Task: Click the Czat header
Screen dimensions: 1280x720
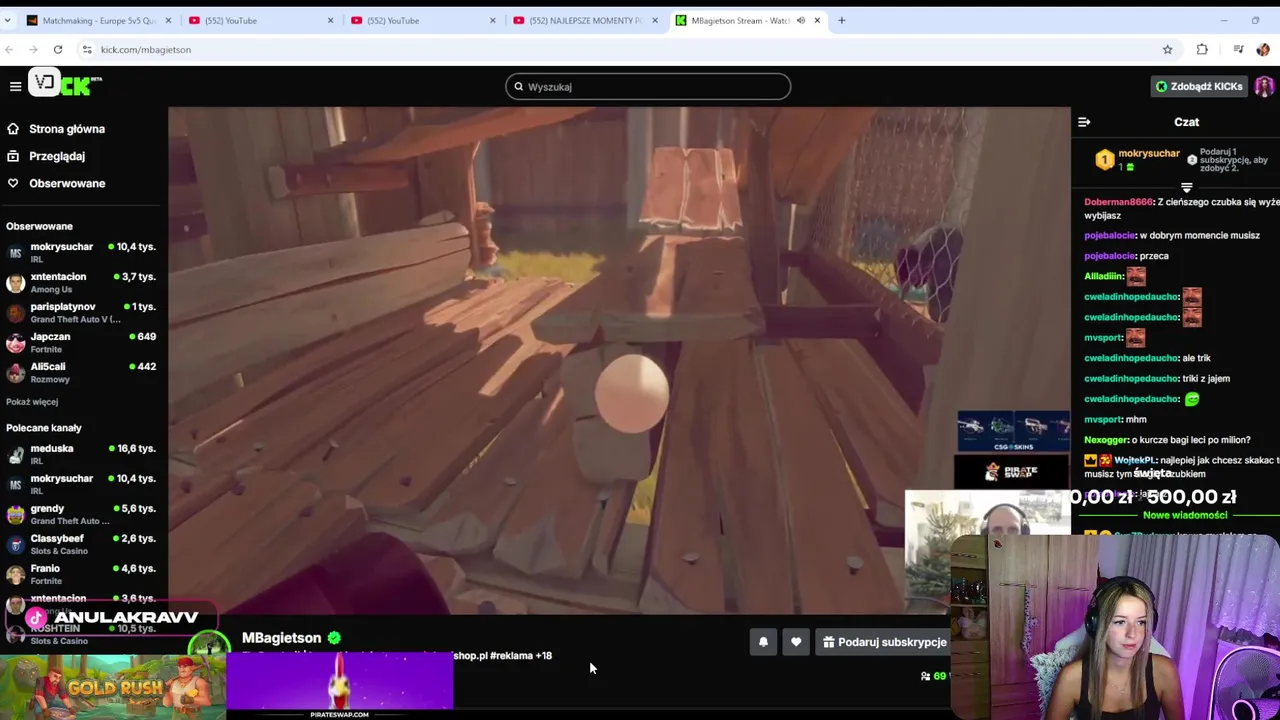Action: tap(1186, 122)
